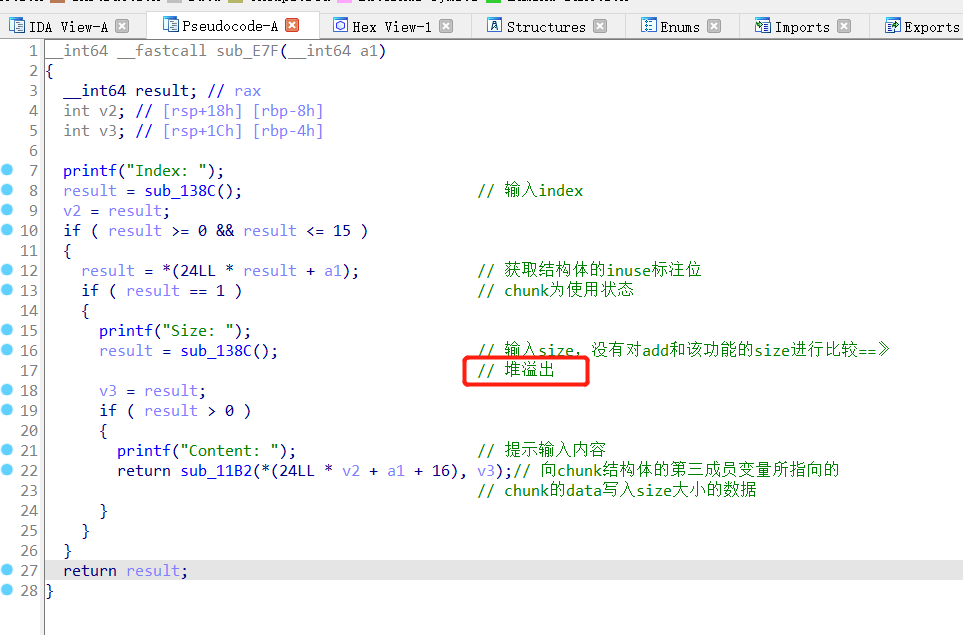Toggle breakpoint dot on line 22
This screenshot has width=963, height=635.
point(7,470)
